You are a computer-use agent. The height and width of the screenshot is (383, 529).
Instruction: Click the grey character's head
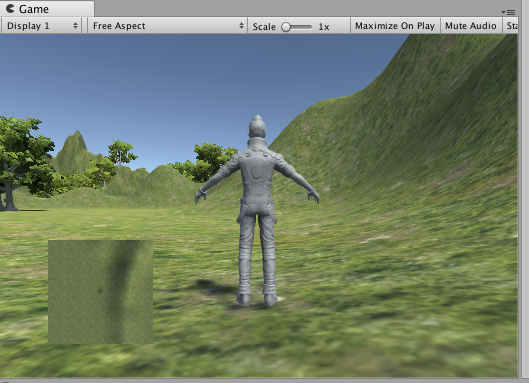[257, 127]
